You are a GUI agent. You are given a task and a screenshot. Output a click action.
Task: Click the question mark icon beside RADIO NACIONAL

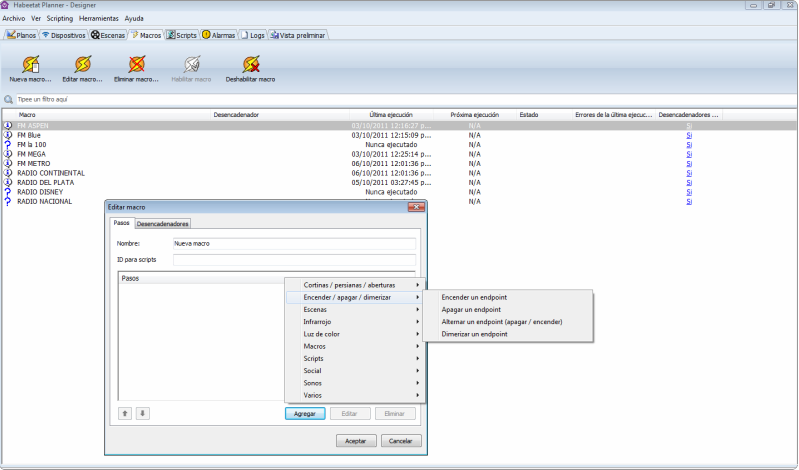[x=8, y=201]
